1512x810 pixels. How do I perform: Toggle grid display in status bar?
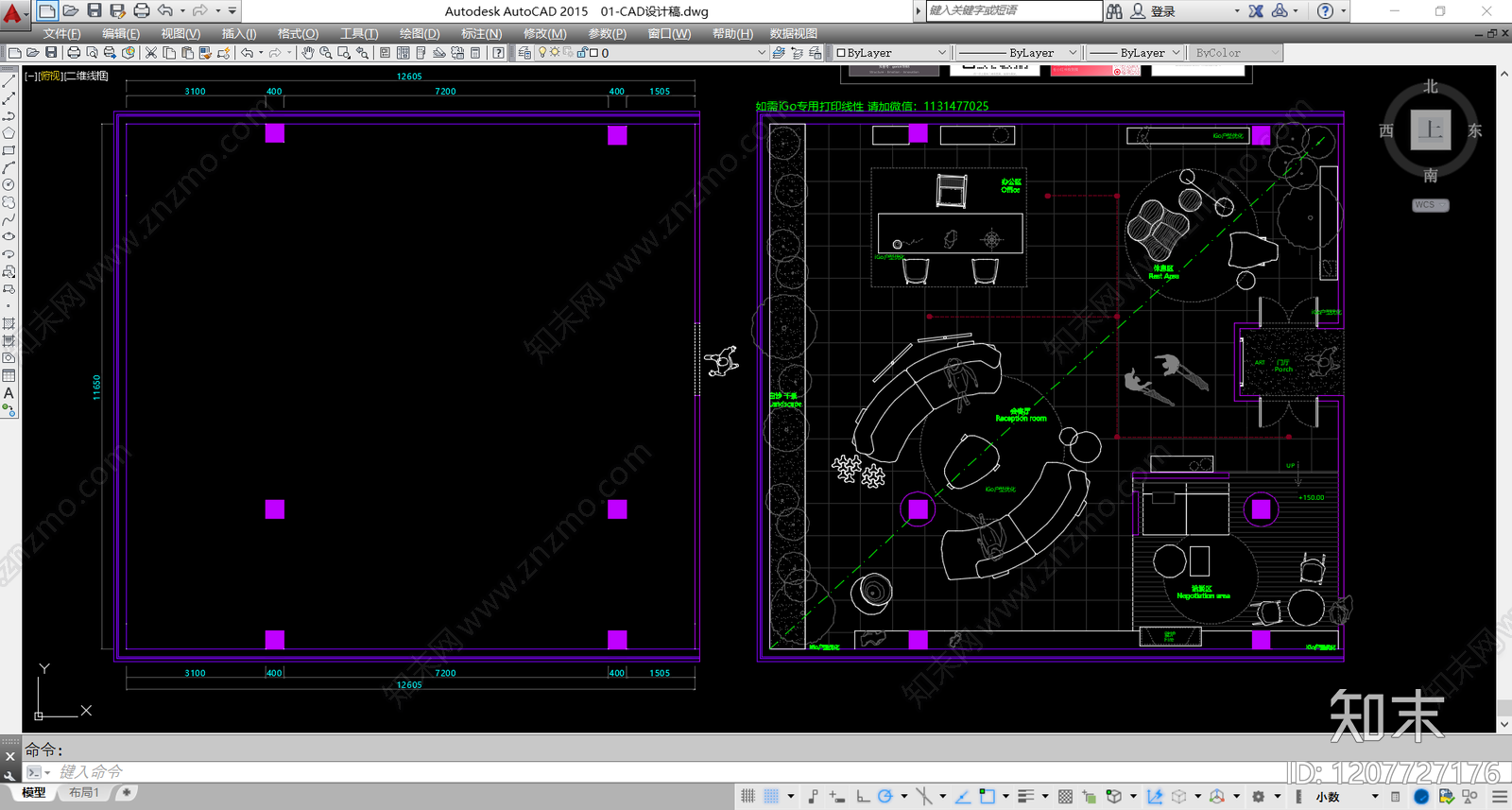(x=747, y=797)
